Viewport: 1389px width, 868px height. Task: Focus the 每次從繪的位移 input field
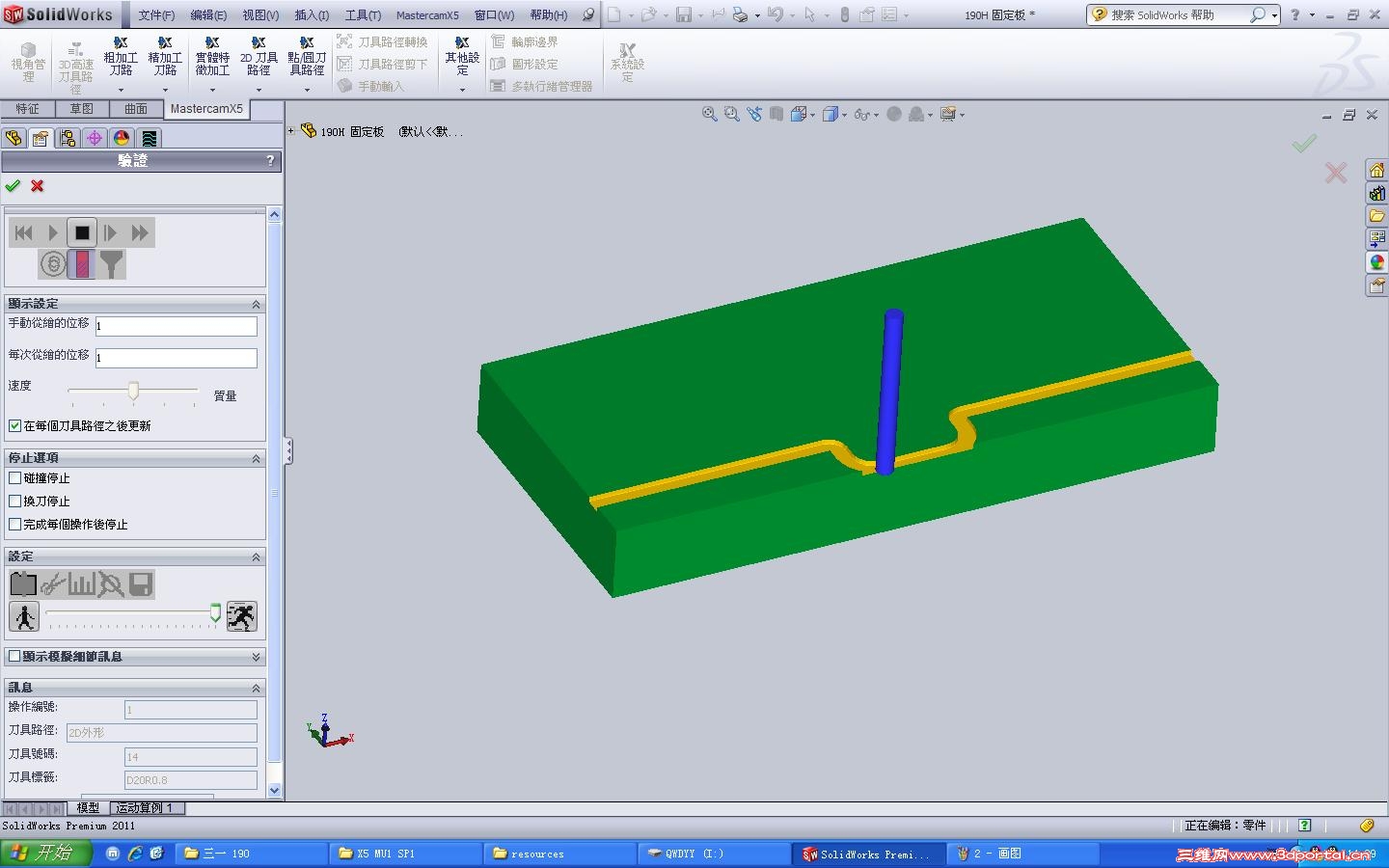[177, 358]
